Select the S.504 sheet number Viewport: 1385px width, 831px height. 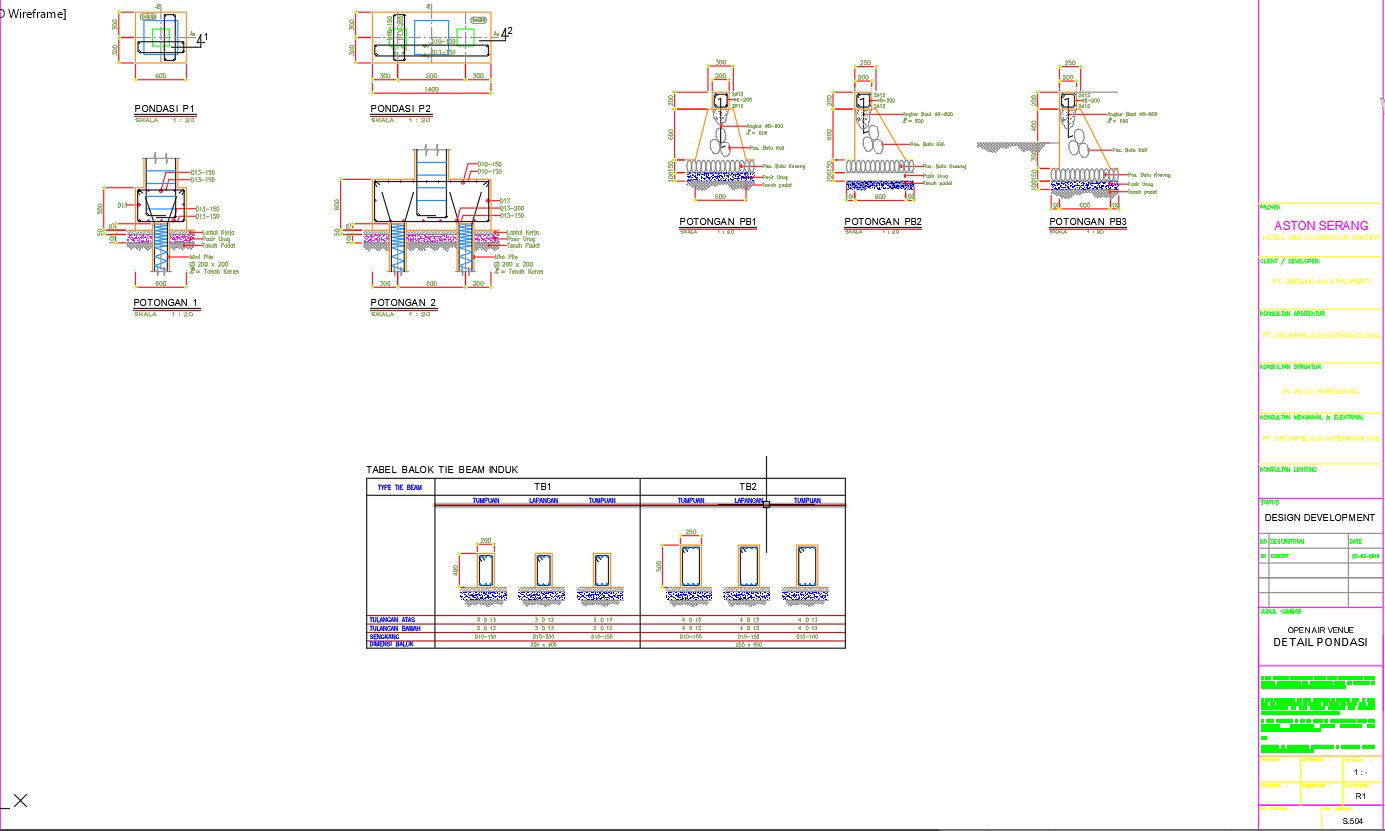(1352, 821)
